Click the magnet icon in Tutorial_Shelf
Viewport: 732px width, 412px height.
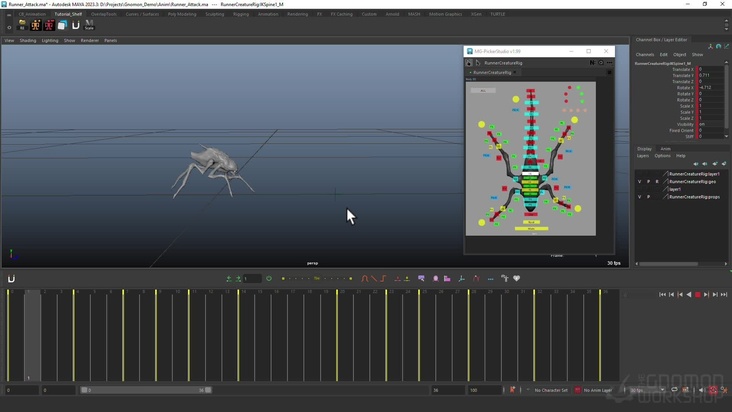click(76, 25)
